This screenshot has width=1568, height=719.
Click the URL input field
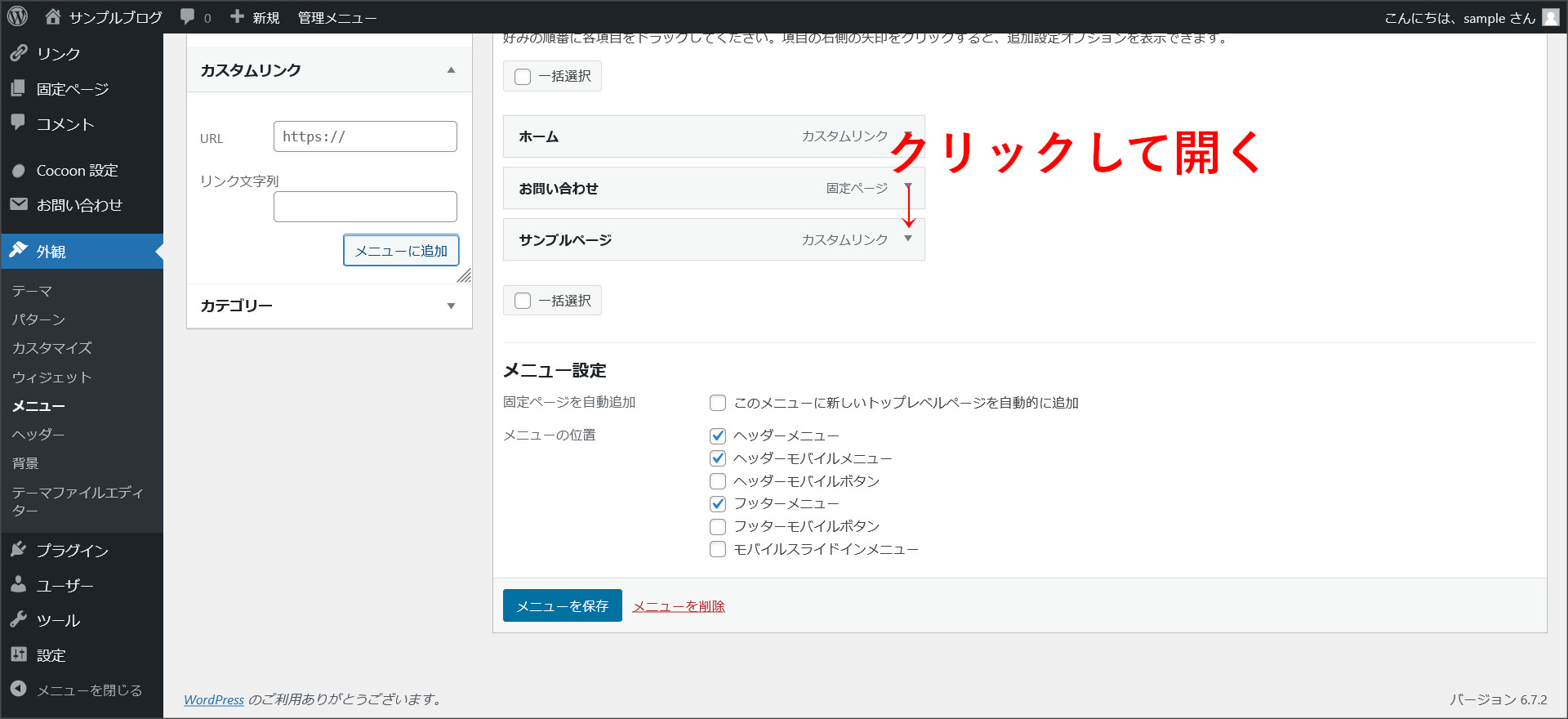(365, 136)
